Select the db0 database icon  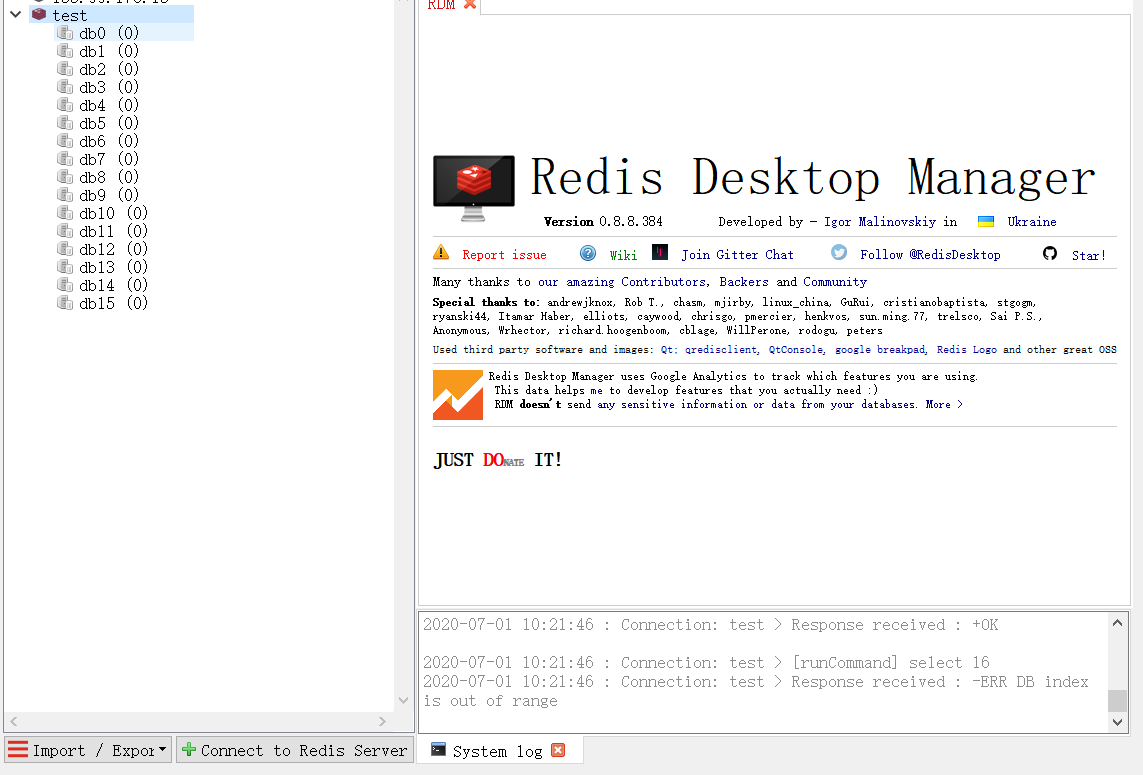(x=65, y=33)
